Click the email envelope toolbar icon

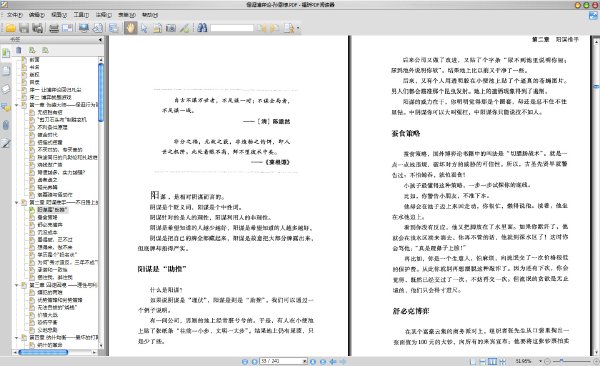[67, 28]
